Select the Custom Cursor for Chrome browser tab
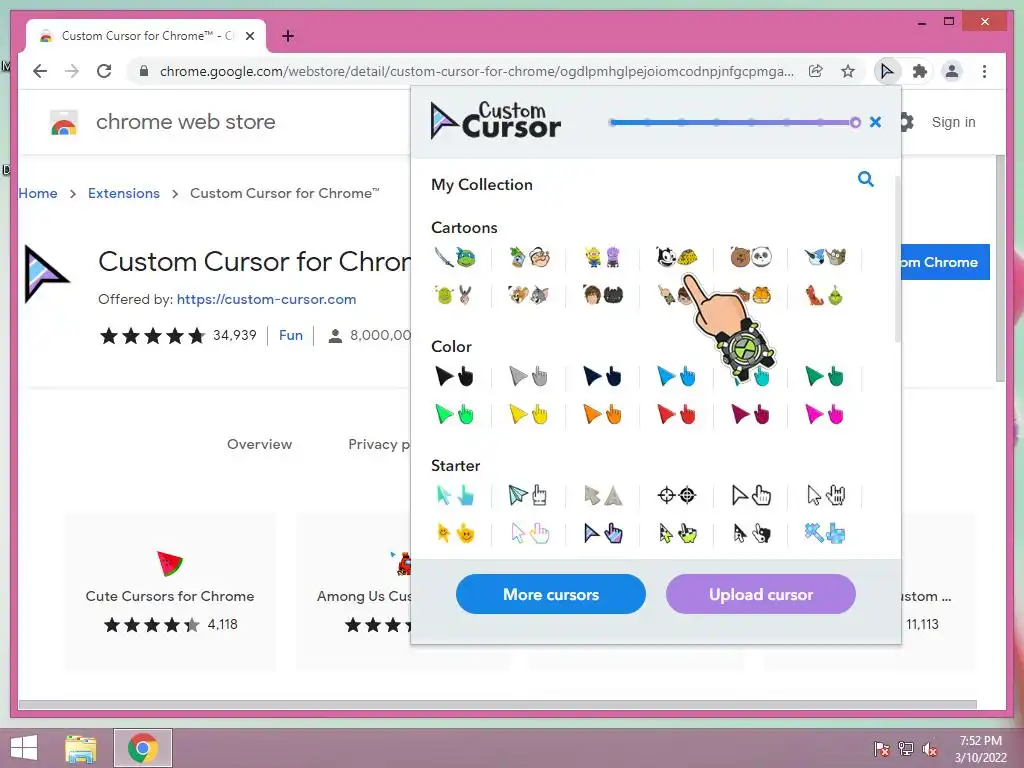Image resolution: width=1024 pixels, height=768 pixels. tap(146, 36)
